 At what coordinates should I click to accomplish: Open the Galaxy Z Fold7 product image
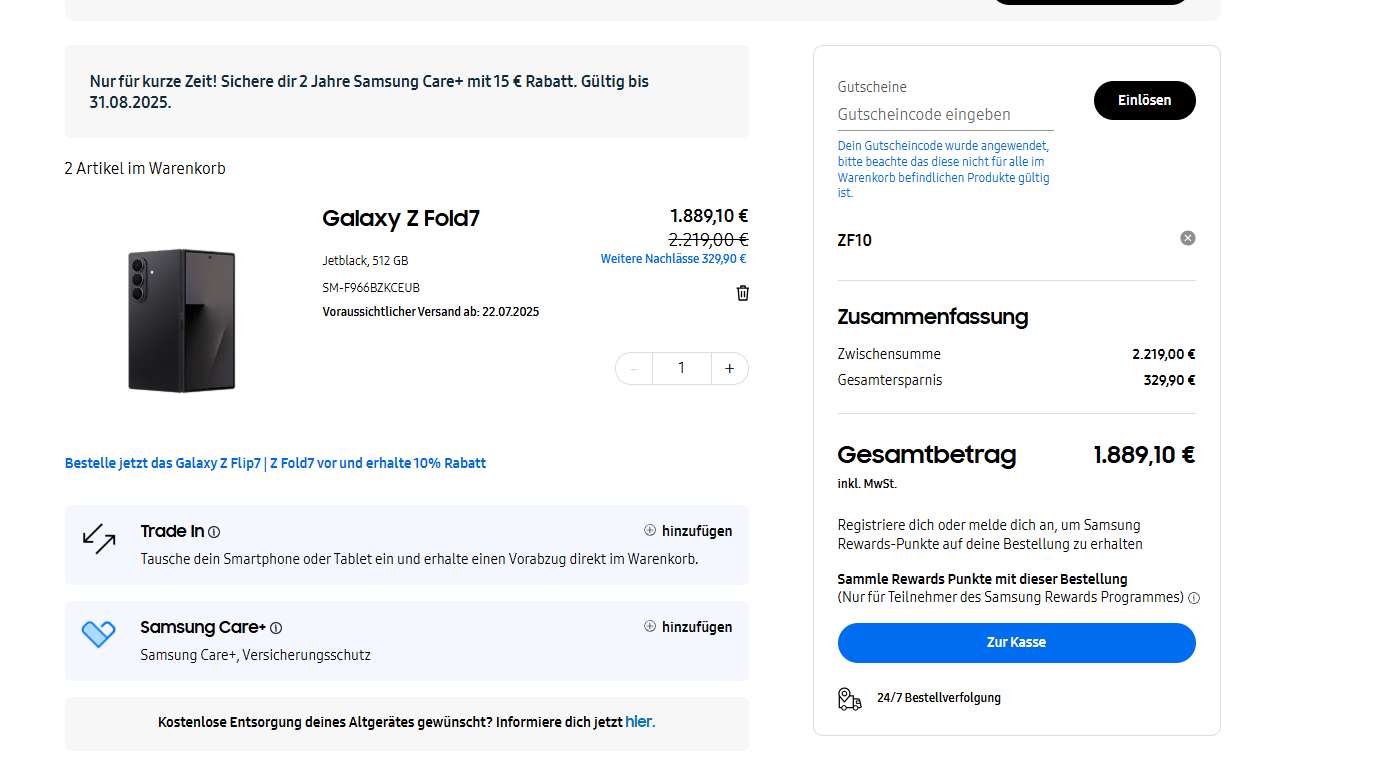[181, 320]
